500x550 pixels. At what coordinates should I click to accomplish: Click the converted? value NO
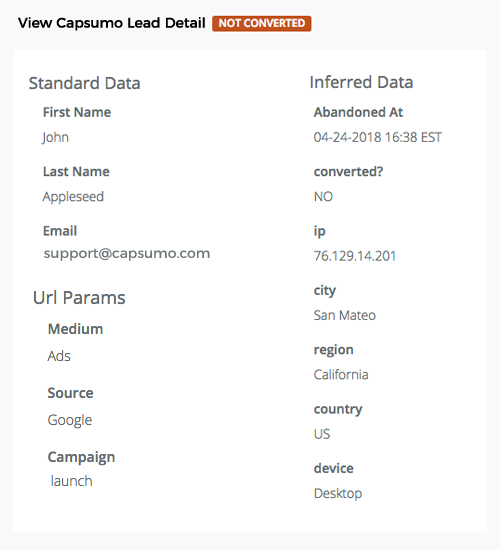pos(323,197)
